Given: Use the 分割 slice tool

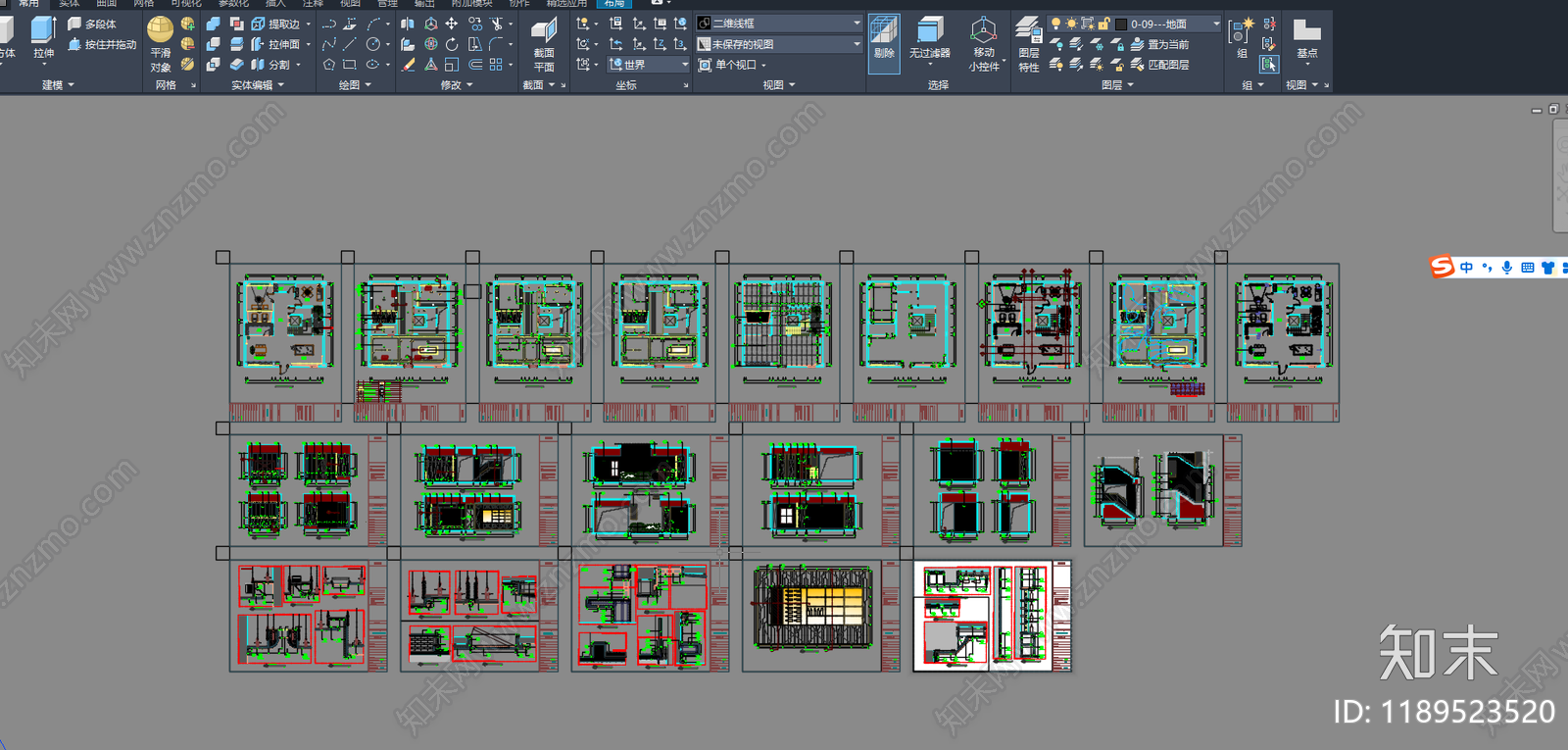Looking at the screenshot, I should 271,65.
